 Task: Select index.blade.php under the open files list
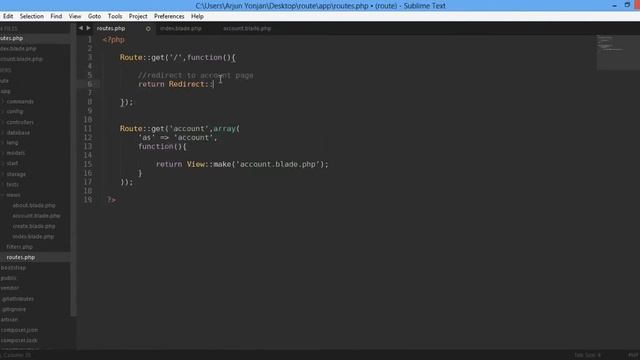[x=18, y=49]
